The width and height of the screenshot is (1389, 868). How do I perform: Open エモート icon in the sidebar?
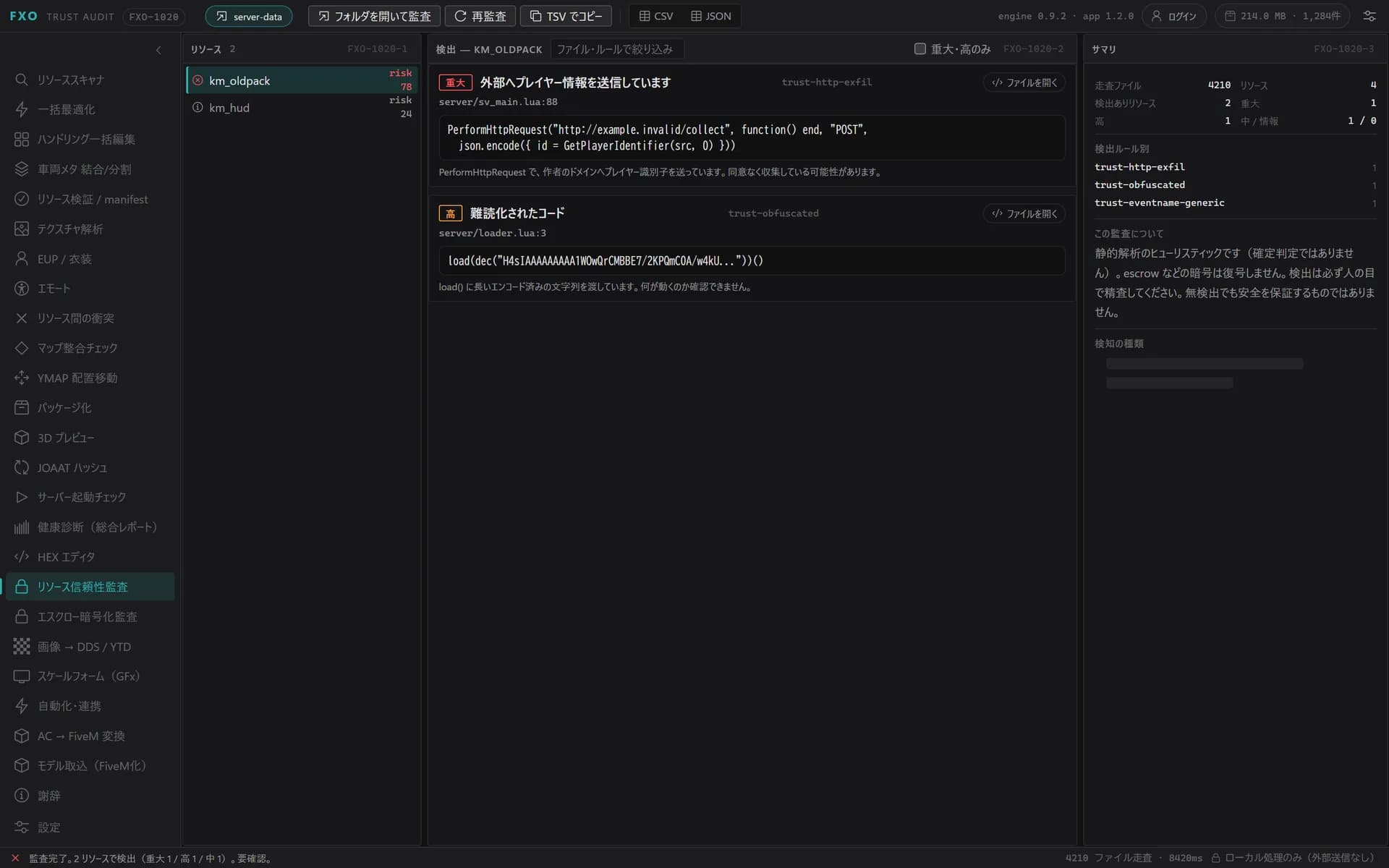click(x=22, y=289)
